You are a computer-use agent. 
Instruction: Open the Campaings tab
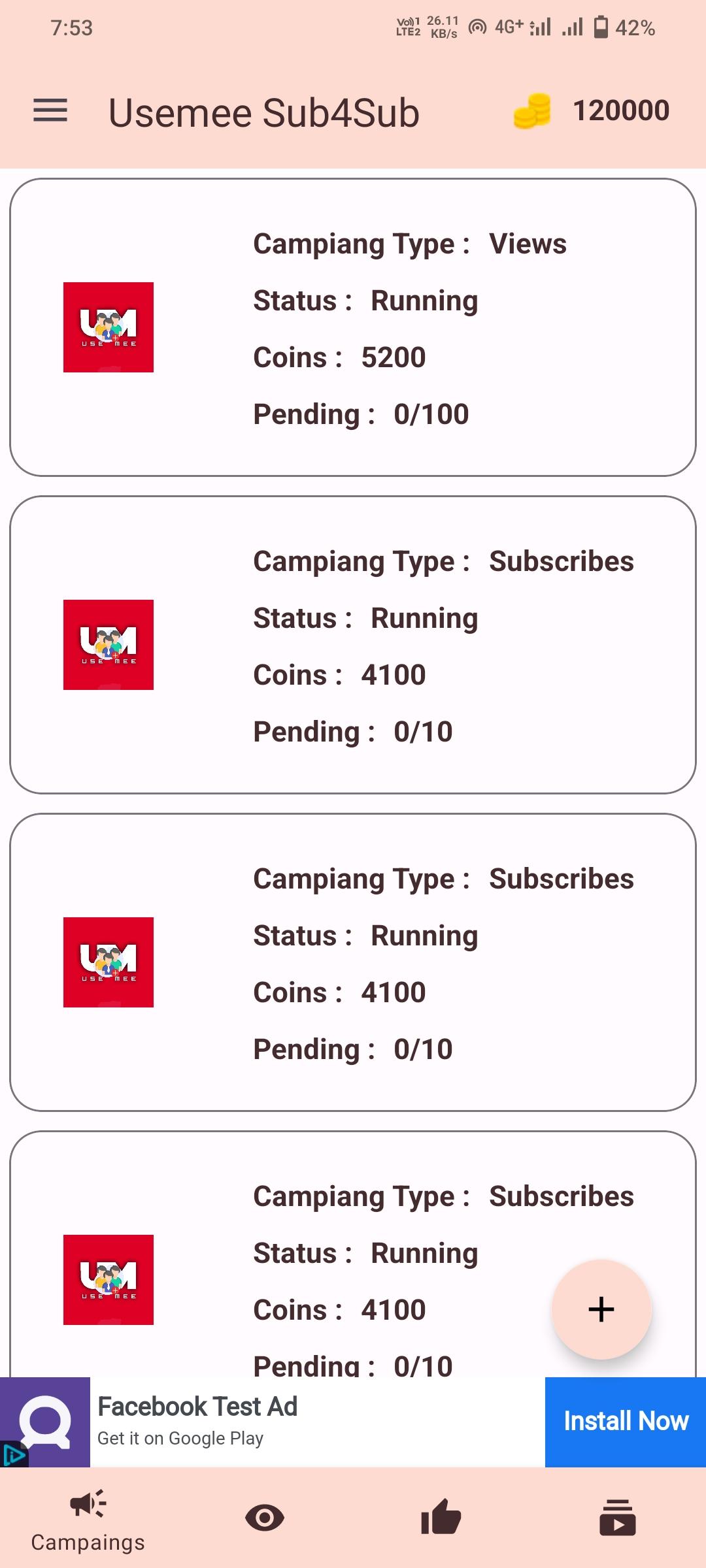point(88,1520)
